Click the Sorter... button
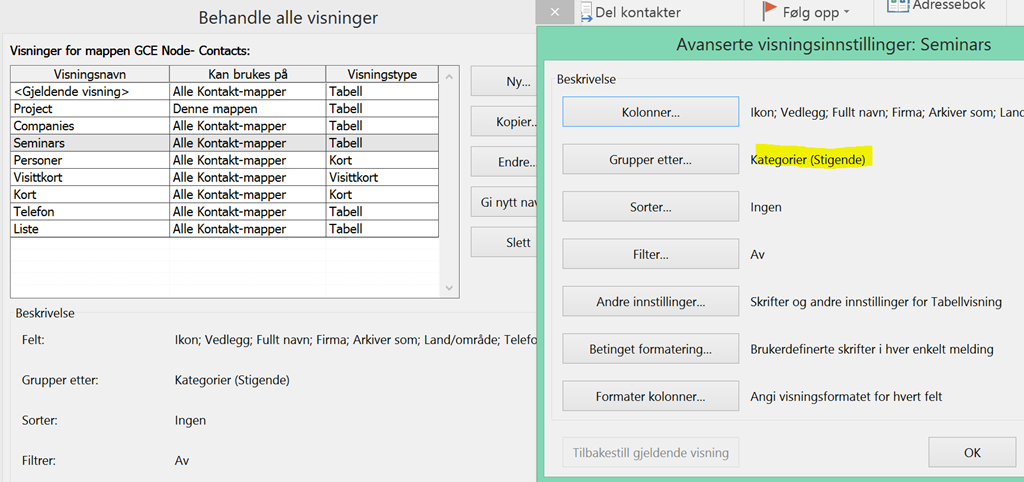This screenshot has width=1024, height=482. click(x=650, y=207)
